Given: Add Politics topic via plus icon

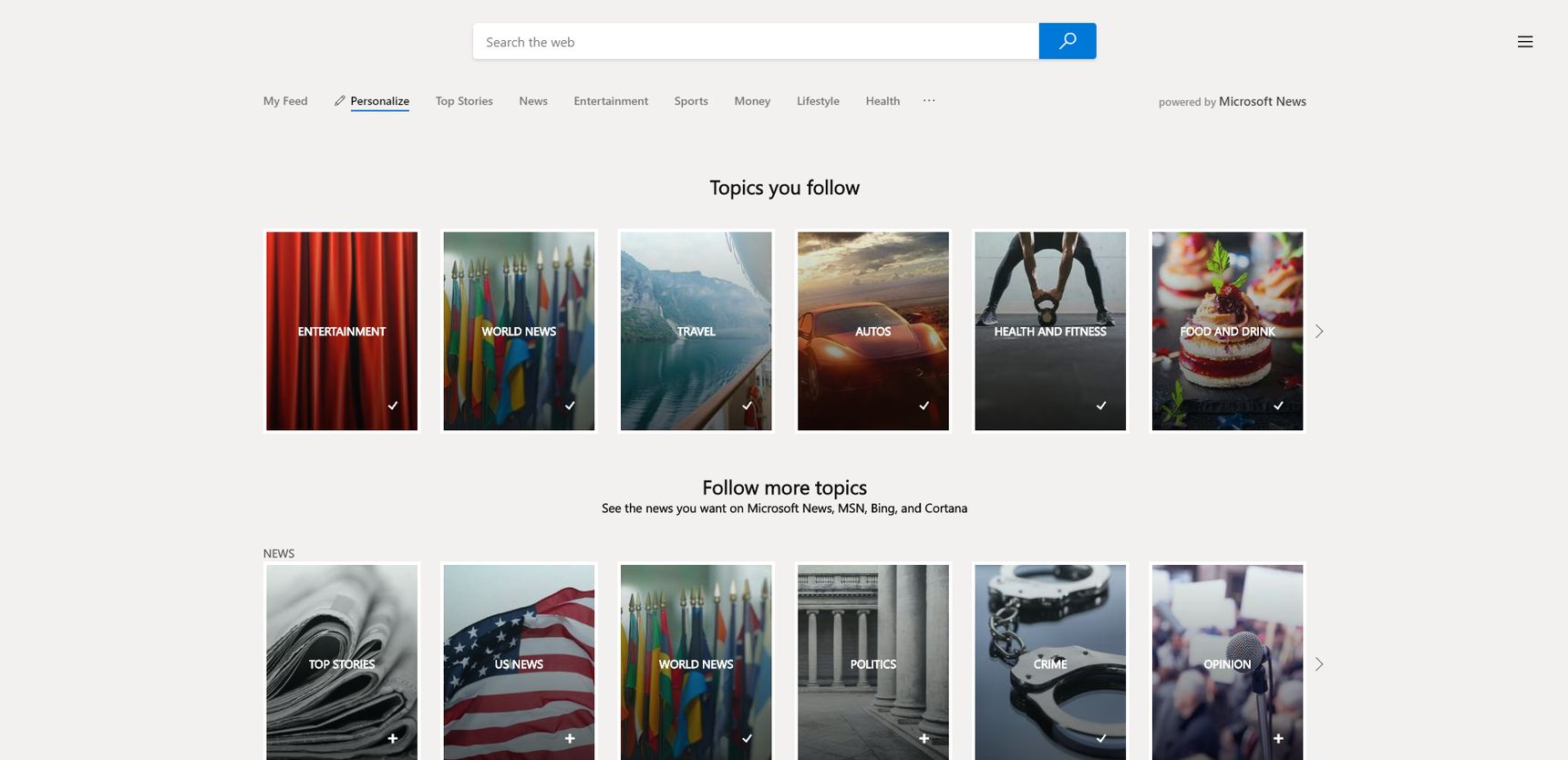Looking at the screenshot, I should tap(924, 738).
